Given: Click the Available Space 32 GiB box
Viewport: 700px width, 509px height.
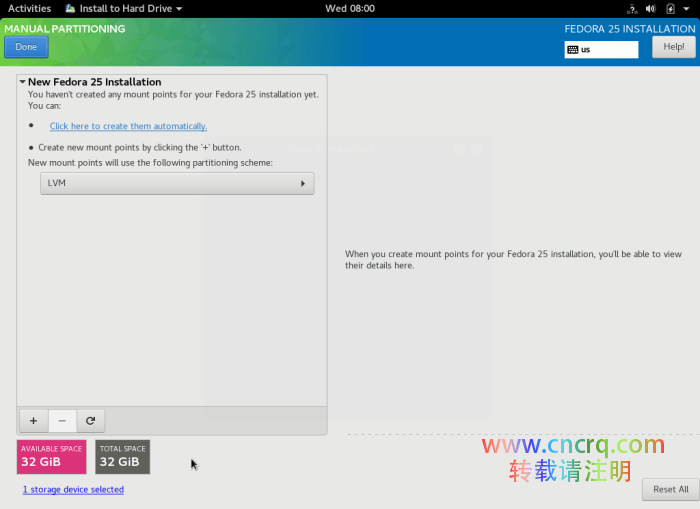Looking at the screenshot, I should (51, 457).
